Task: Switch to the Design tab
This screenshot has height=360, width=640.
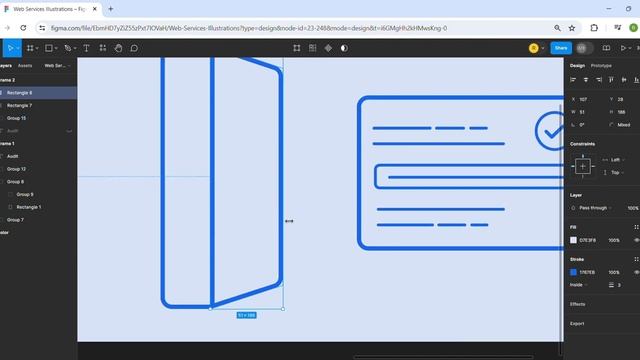Action: coord(577,66)
